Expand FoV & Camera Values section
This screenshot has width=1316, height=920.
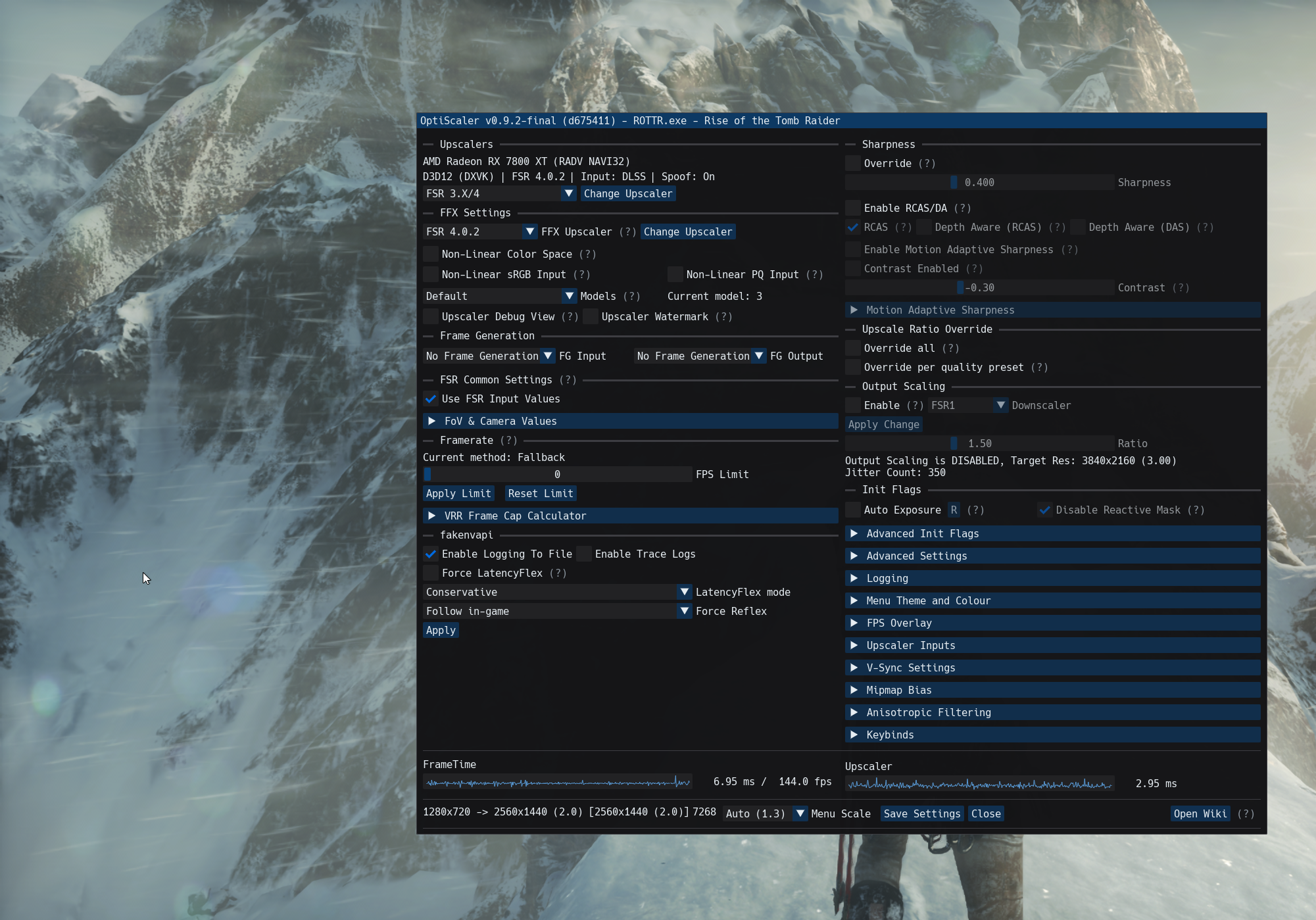coord(630,421)
